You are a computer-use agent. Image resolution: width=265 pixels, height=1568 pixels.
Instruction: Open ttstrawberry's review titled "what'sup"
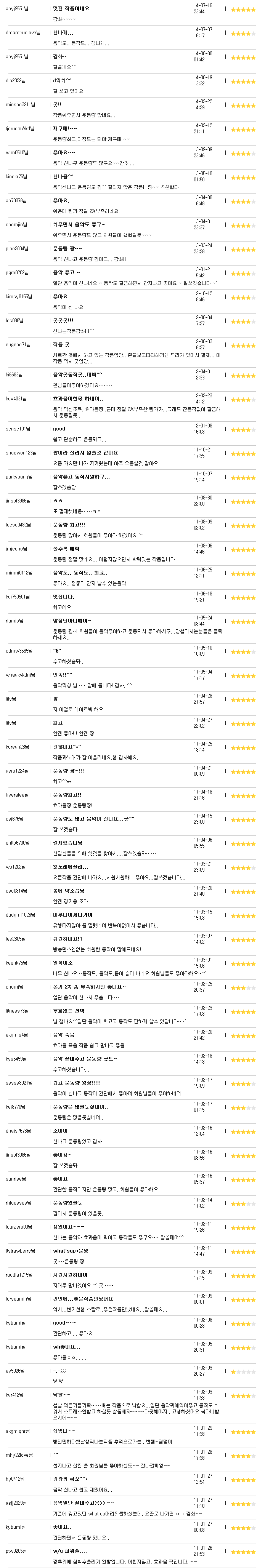click(x=71, y=1251)
